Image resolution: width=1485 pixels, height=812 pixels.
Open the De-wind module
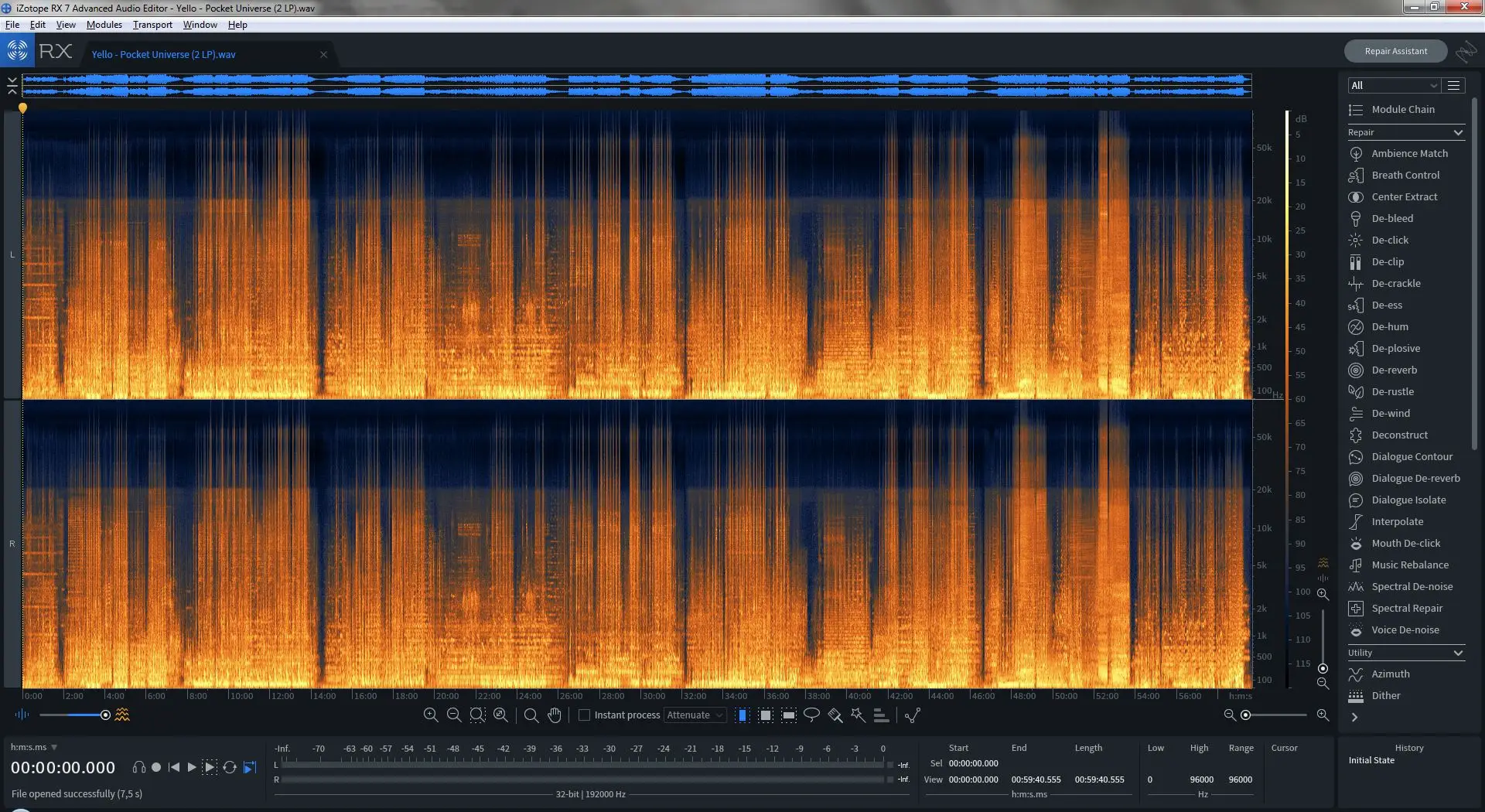click(1406, 413)
